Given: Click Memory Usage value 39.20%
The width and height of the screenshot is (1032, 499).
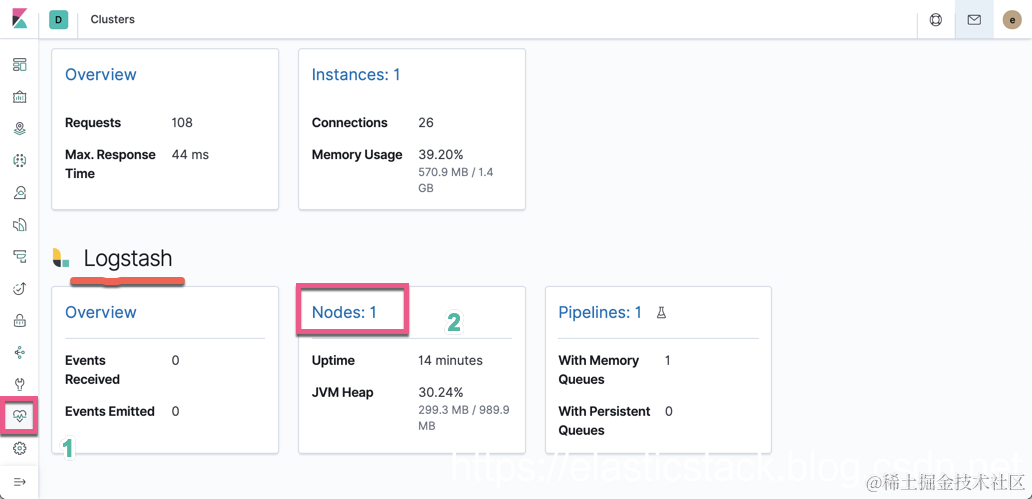Looking at the screenshot, I should pyautogui.click(x=441, y=155).
